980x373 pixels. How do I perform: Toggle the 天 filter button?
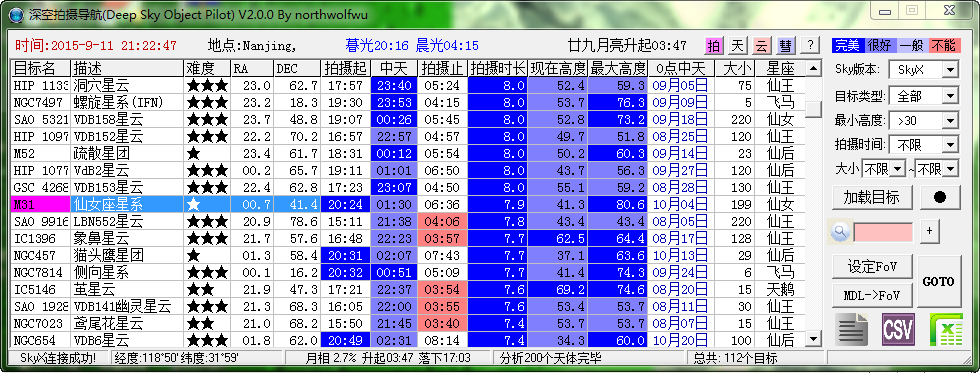click(x=738, y=45)
